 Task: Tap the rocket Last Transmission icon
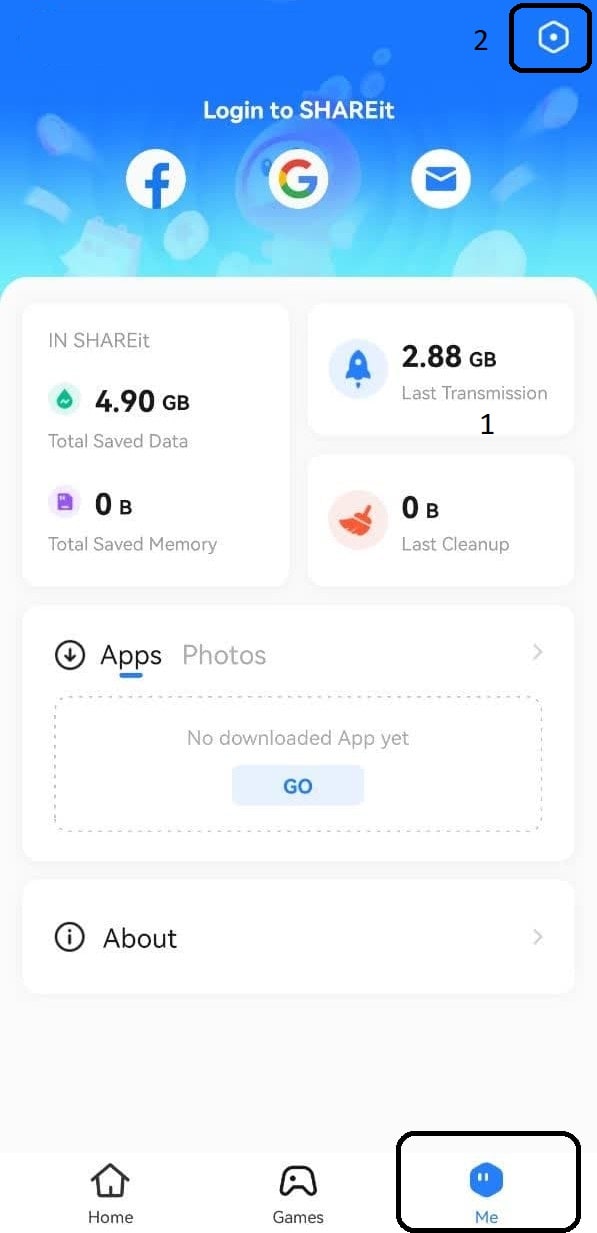358,368
